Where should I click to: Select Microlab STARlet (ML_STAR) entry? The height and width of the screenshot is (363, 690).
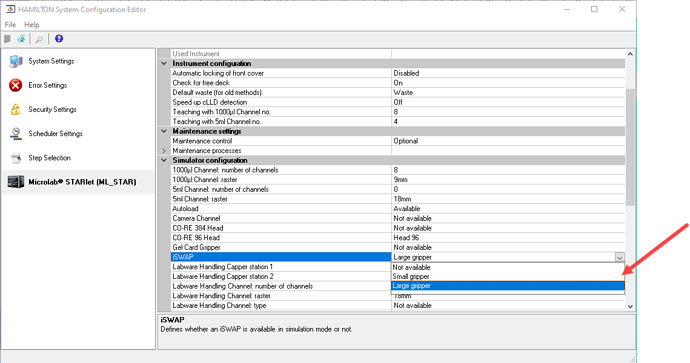[x=82, y=182]
